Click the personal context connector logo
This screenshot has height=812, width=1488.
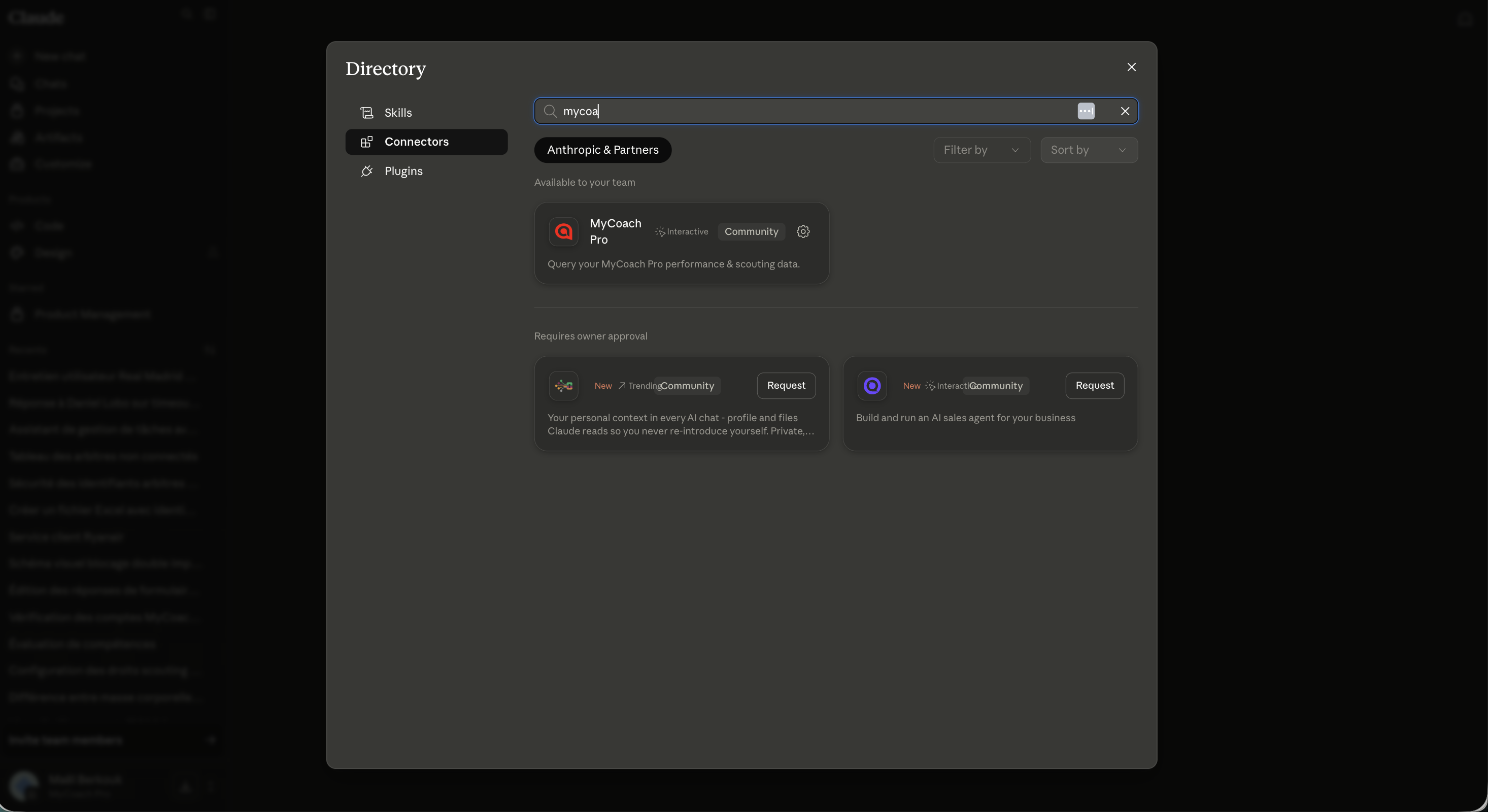(x=563, y=385)
